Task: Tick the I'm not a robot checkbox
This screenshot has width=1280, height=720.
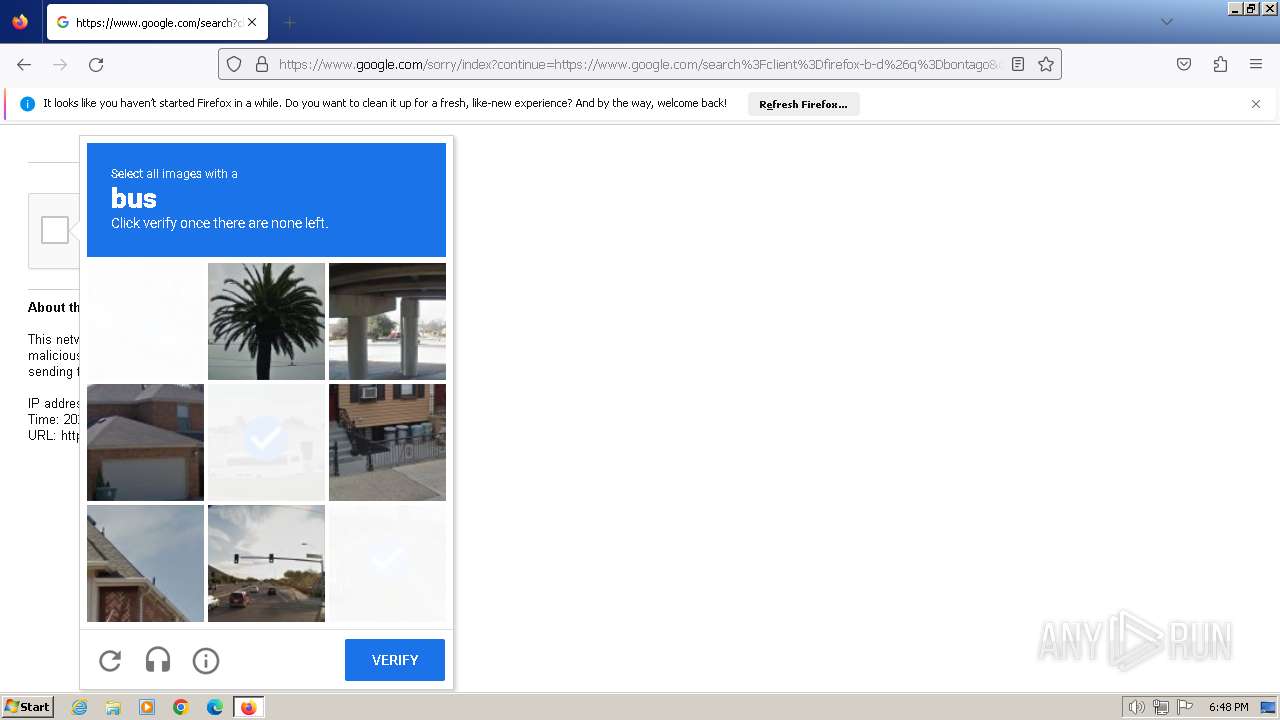Action: (x=55, y=230)
